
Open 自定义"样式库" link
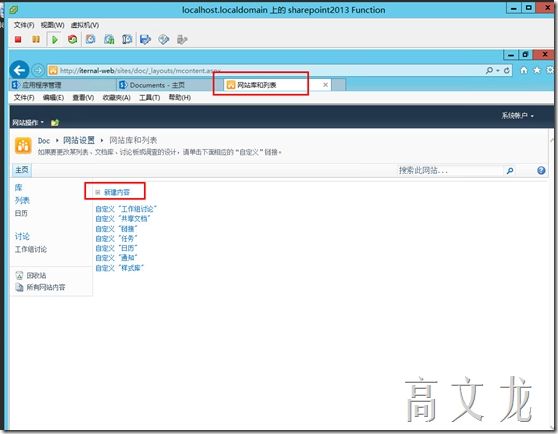pyautogui.click(x=120, y=268)
